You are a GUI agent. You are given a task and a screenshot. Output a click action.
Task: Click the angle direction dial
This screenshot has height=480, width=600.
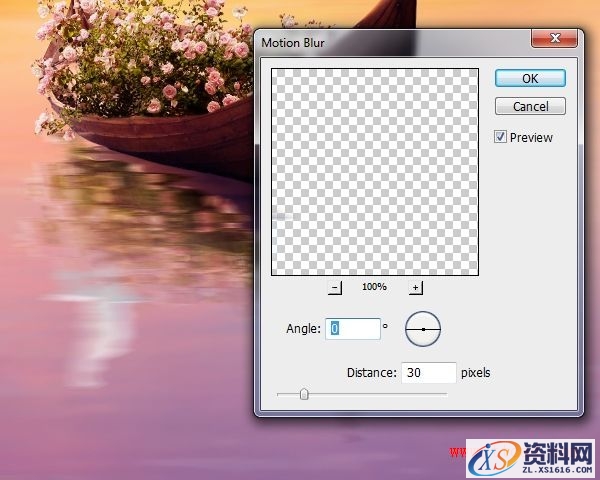(423, 328)
